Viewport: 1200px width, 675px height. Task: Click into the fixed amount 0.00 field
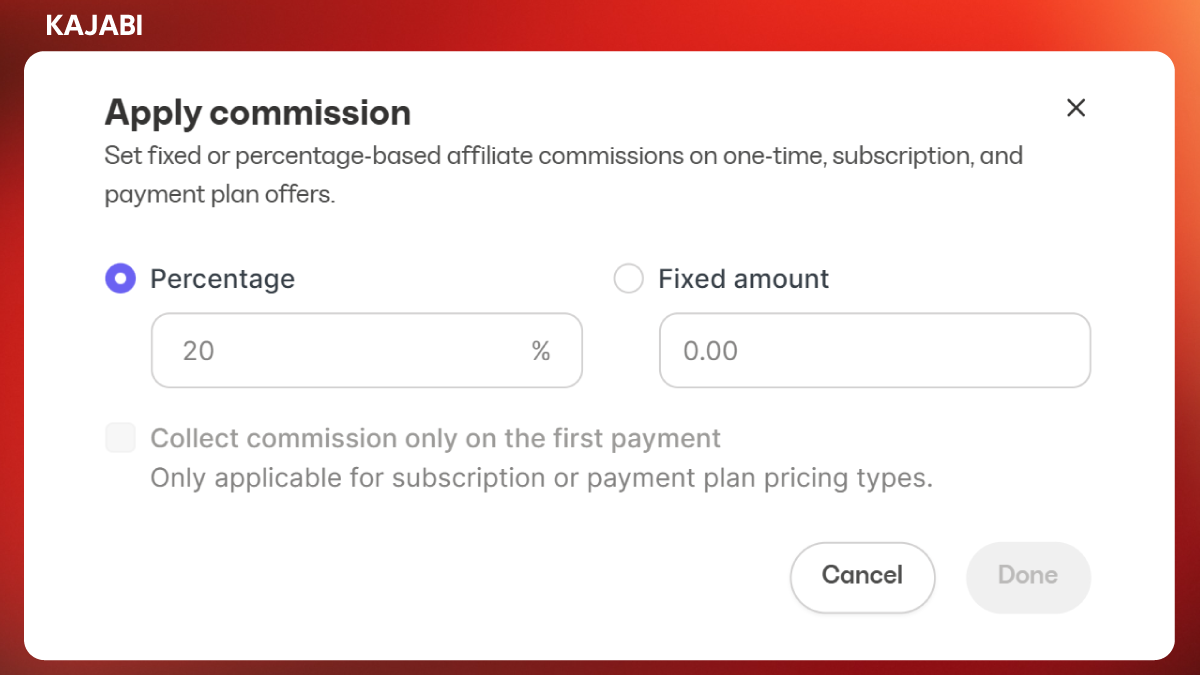874,351
